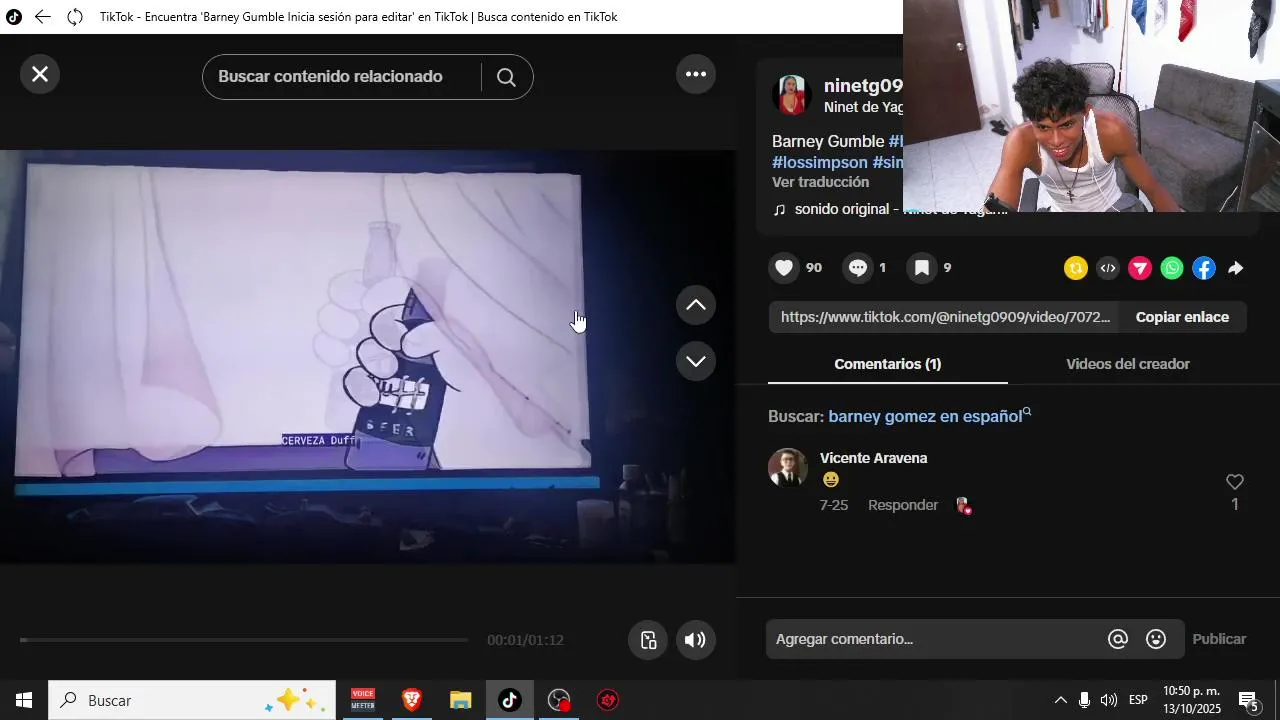Search 'barney gomez en español' suggestion
The image size is (1280, 720).
pos(929,416)
